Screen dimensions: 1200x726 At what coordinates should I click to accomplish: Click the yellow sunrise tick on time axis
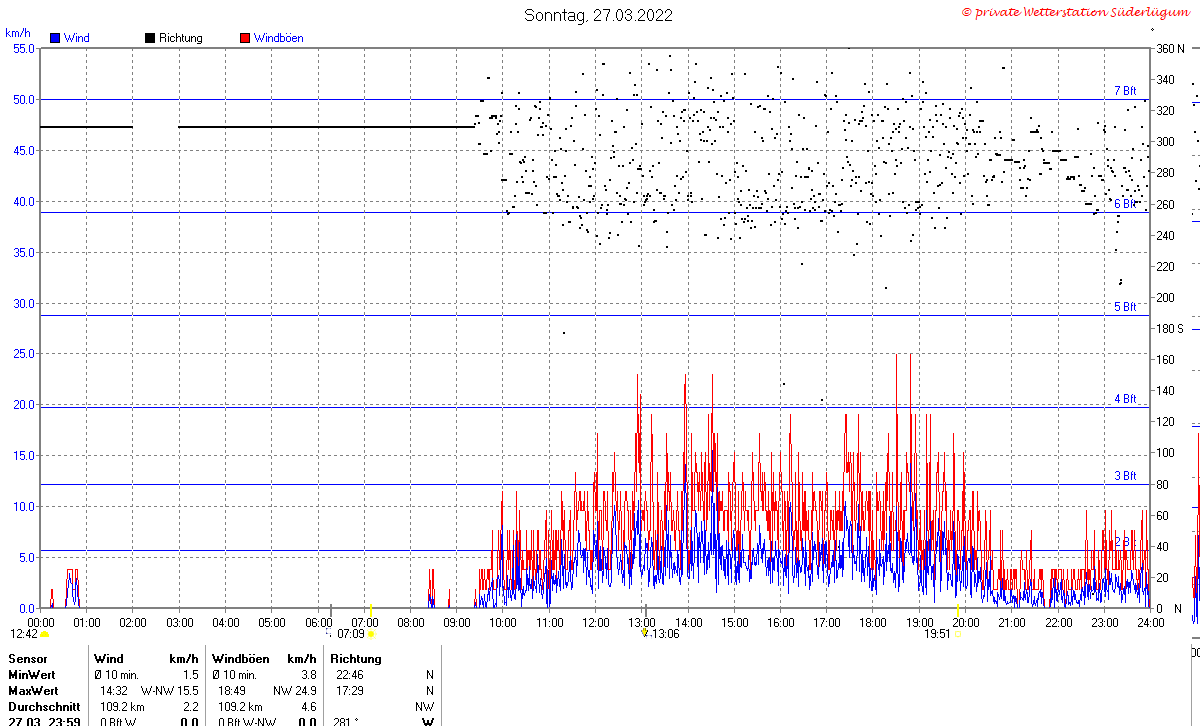coord(371,609)
